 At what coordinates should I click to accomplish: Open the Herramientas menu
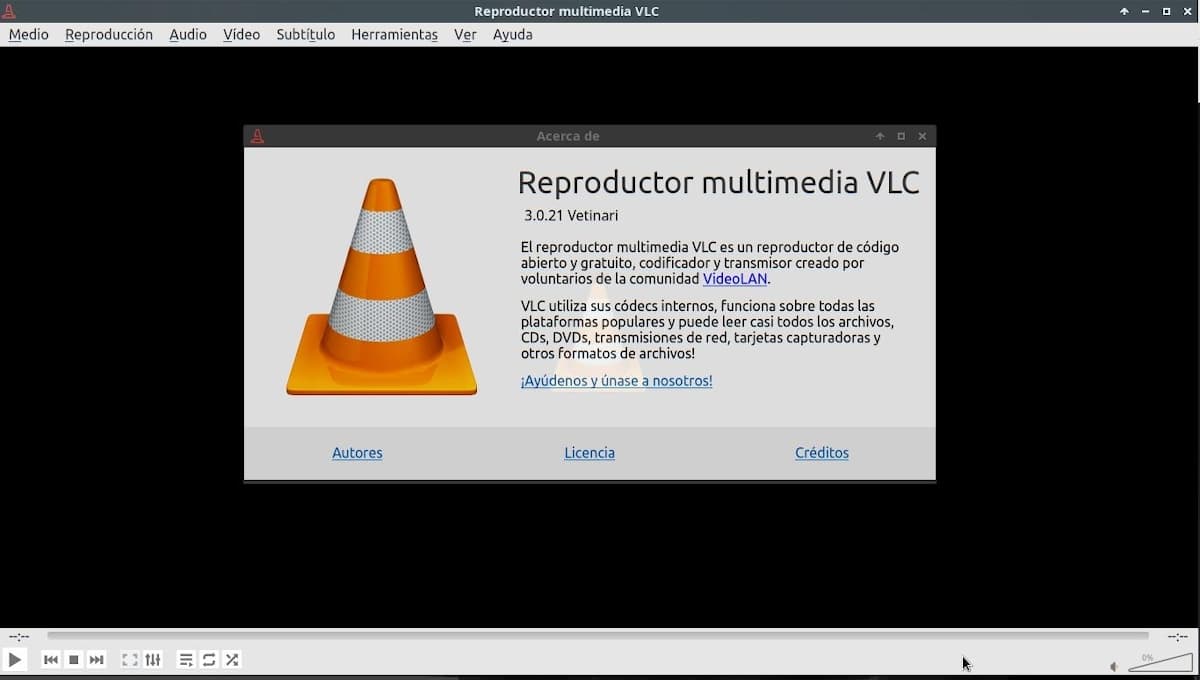(x=394, y=34)
